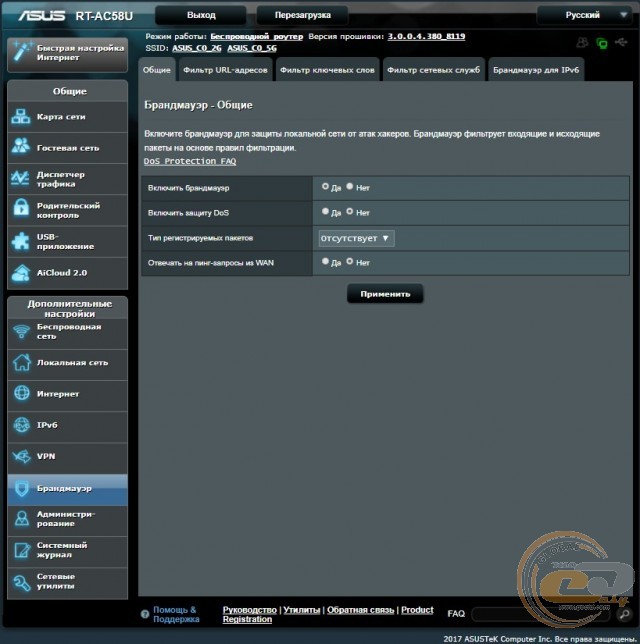Screen dimensions: 640x644
Task: Click the Internet globe icon
Action: point(22,393)
